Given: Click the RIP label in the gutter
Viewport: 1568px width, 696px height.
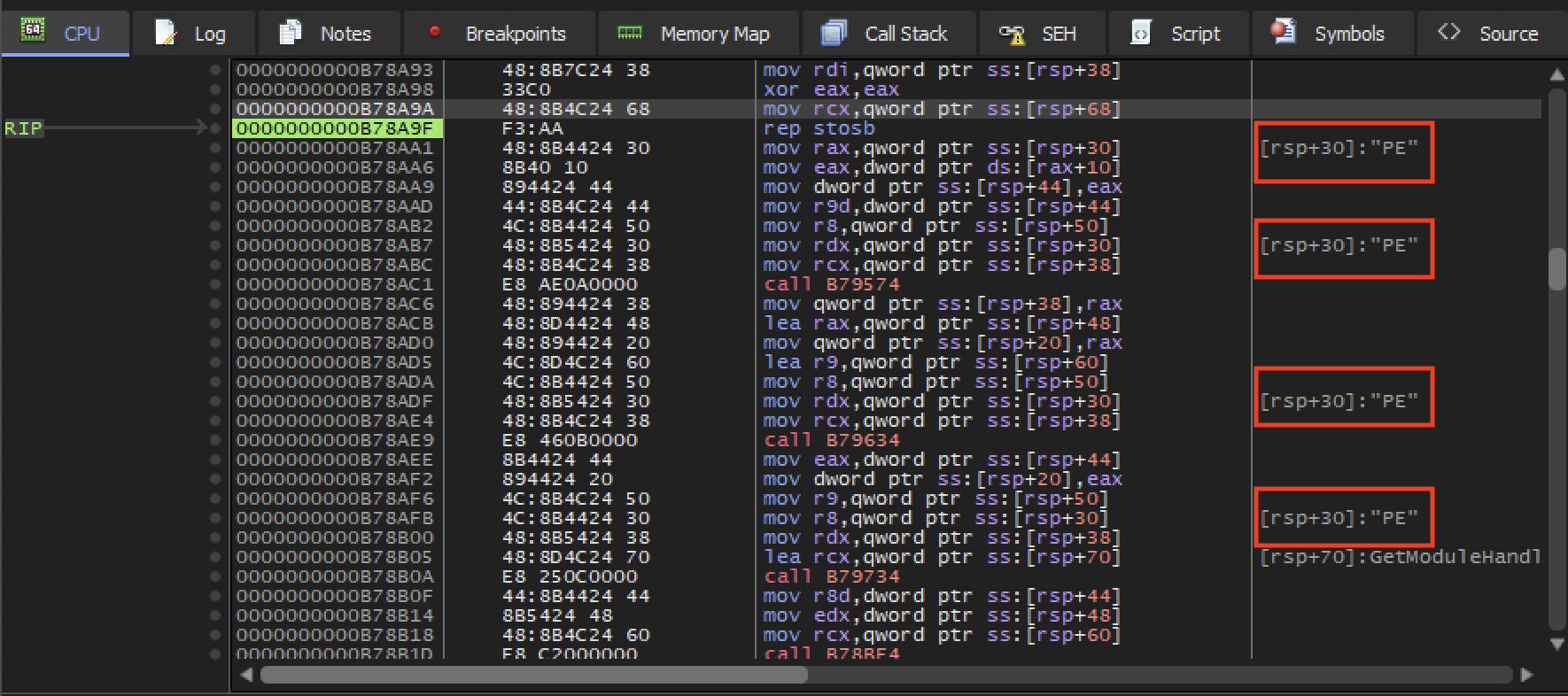Looking at the screenshot, I should coord(23,128).
